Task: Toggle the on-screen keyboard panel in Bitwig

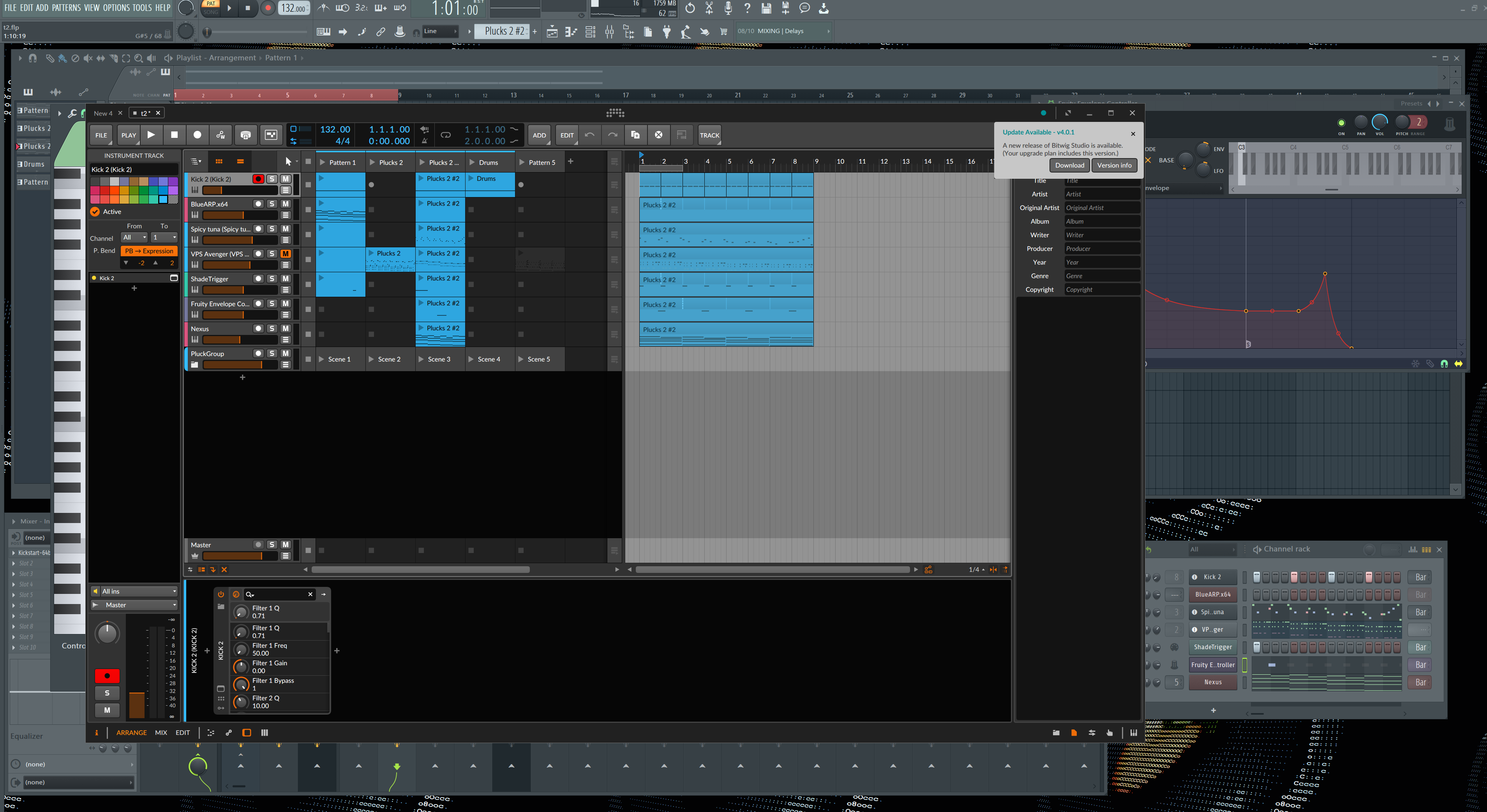Action: (x=1134, y=733)
